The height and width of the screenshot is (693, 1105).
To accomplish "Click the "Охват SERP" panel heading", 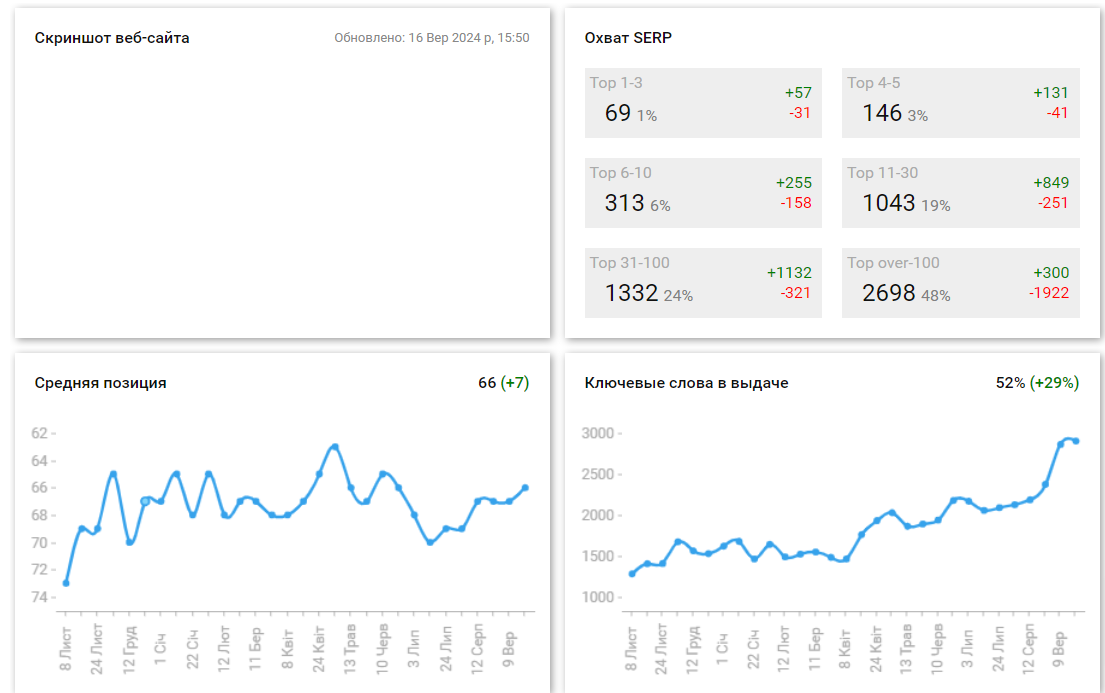I will pos(628,38).
